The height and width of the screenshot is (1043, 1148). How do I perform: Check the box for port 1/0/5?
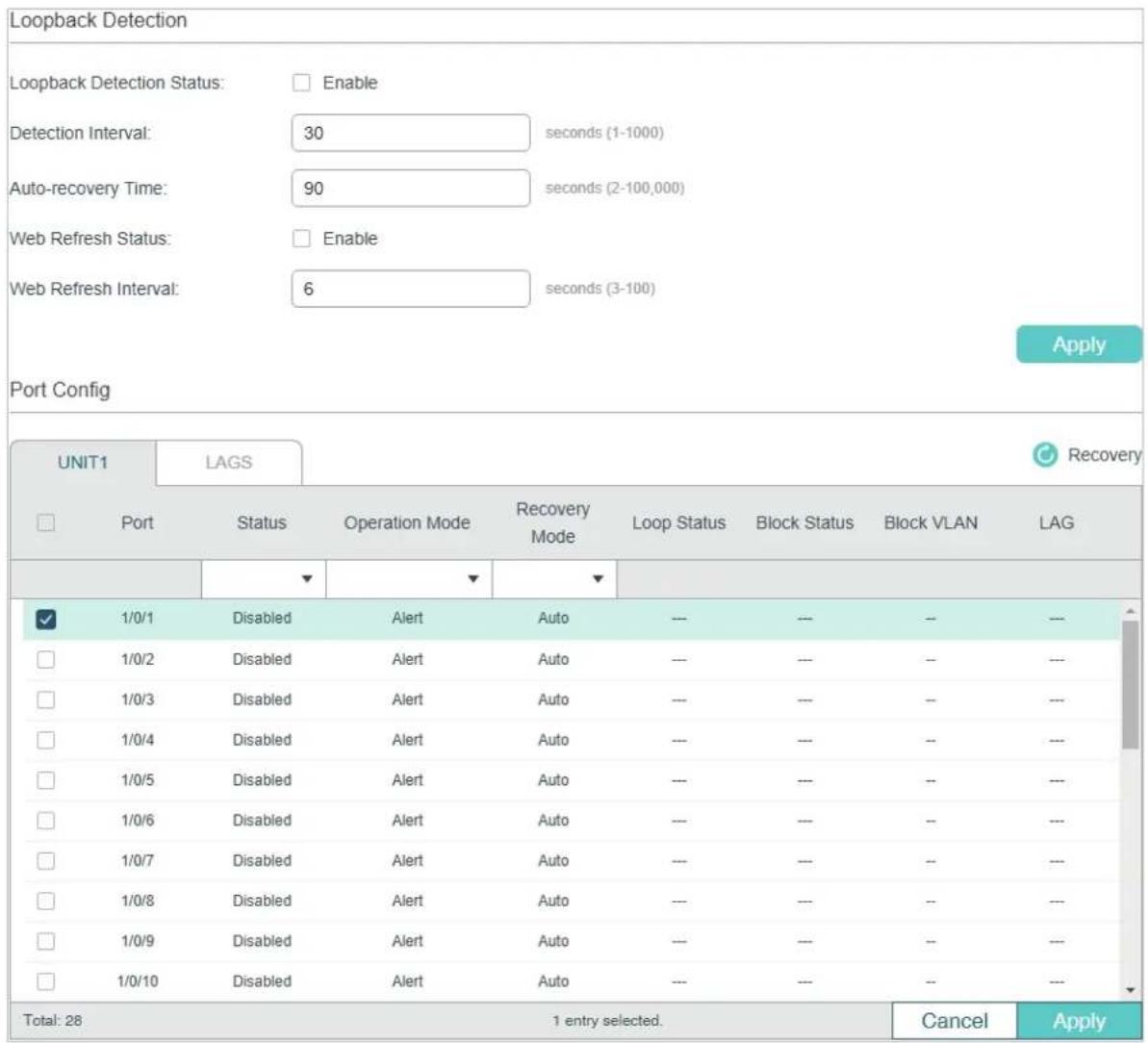coord(45,780)
